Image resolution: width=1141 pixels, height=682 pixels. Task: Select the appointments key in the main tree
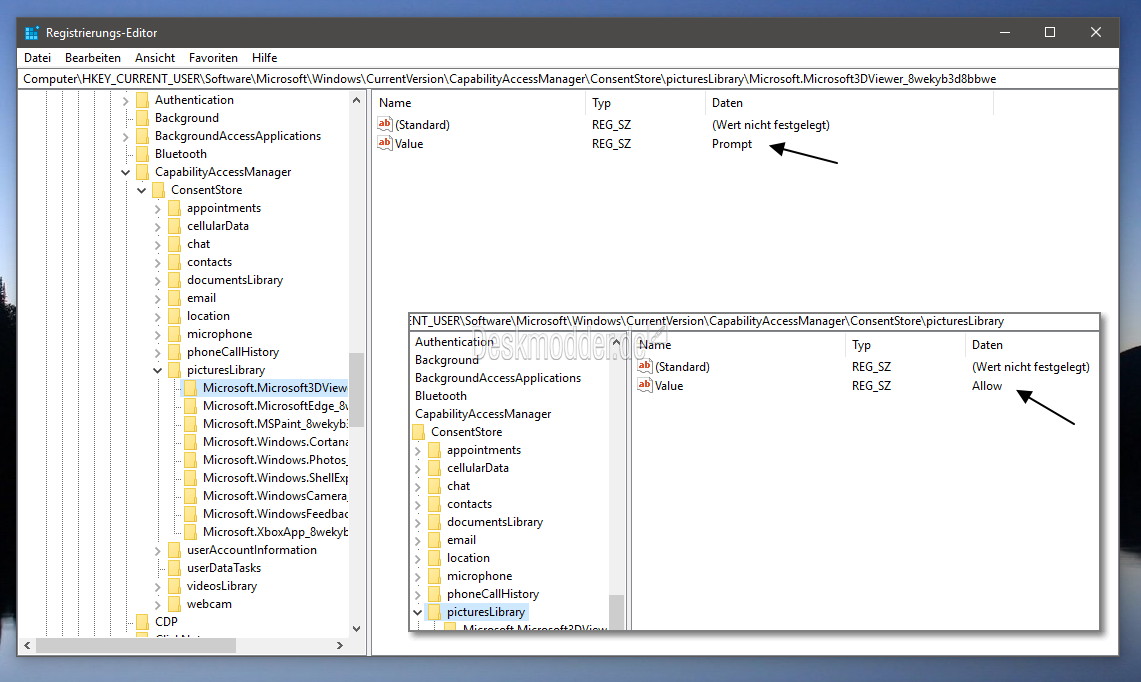[223, 208]
